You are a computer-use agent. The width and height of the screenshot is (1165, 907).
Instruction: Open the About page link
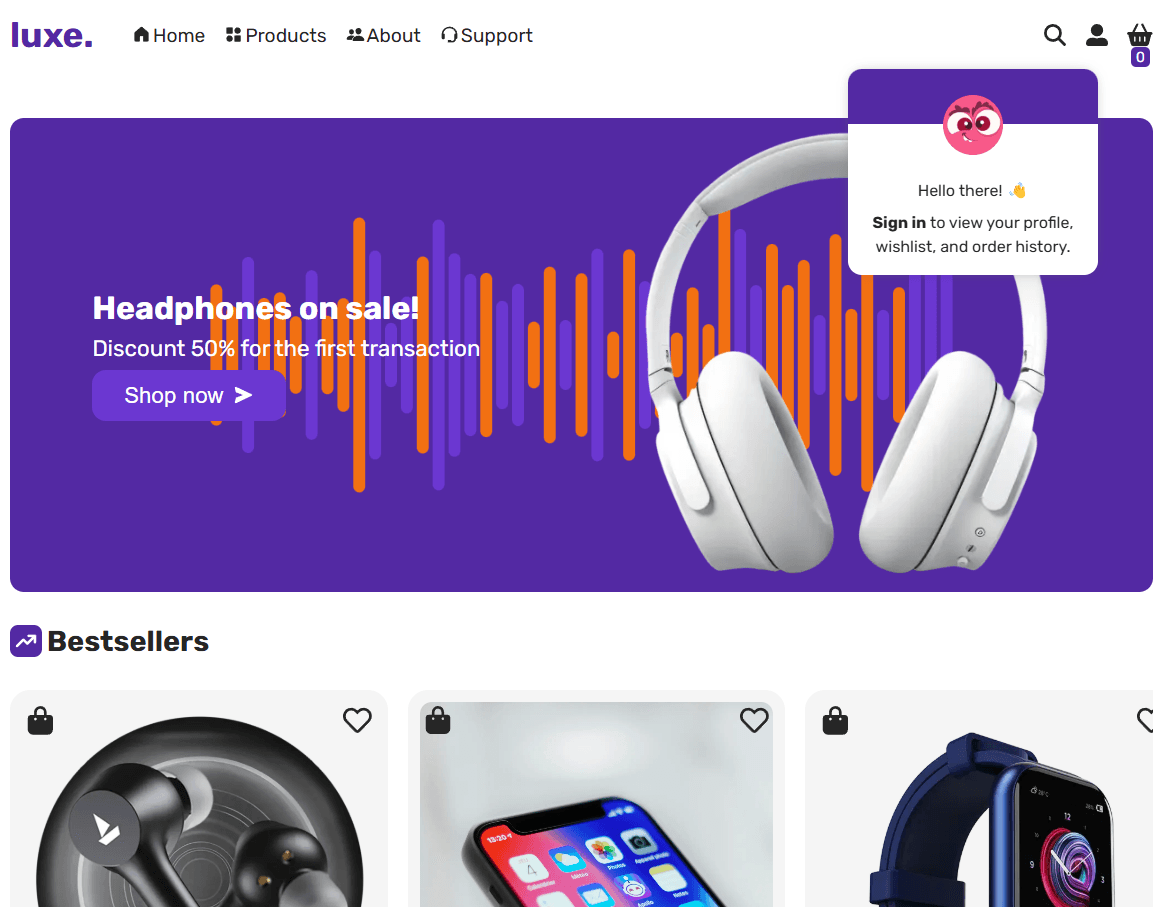pos(383,36)
